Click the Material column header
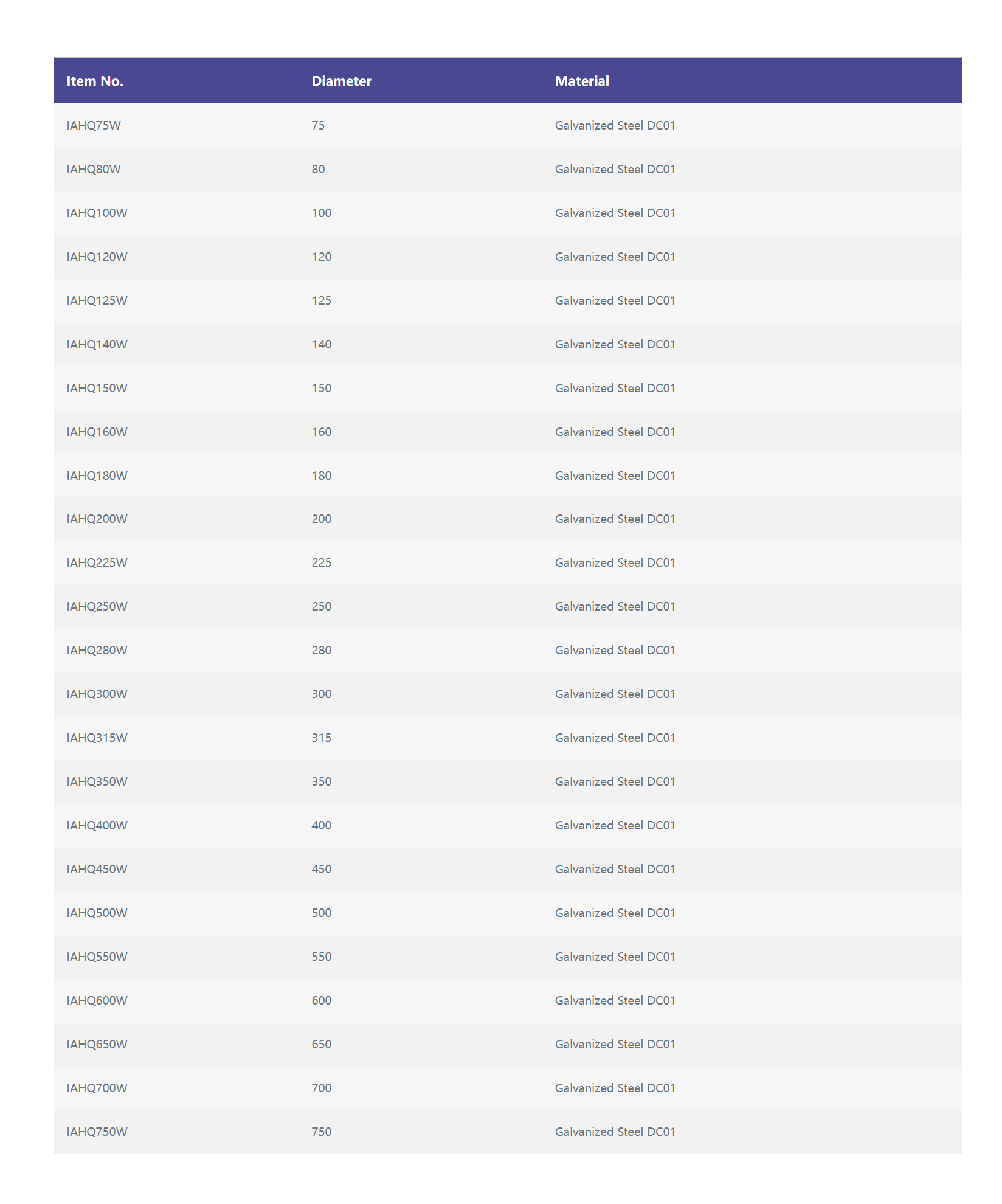Image resolution: width=1002 pixels, height=1204 pixels. (x=582, y=81)
